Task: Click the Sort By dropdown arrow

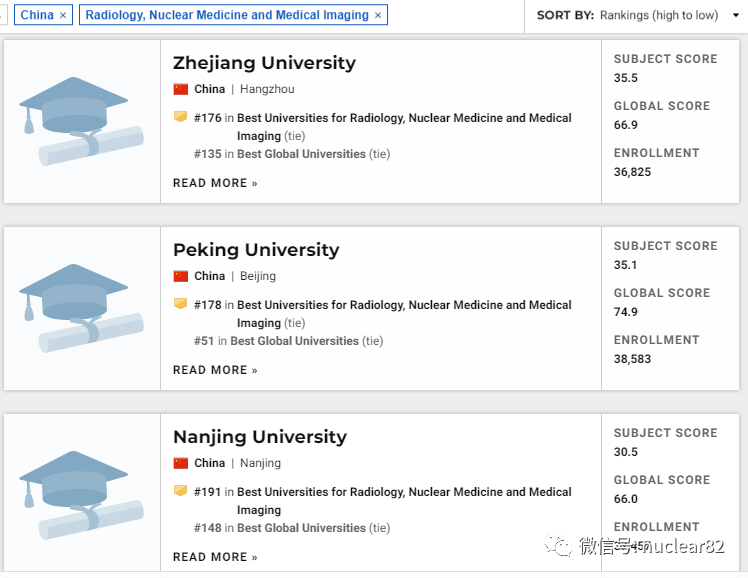Action: [x=736, y=15]
